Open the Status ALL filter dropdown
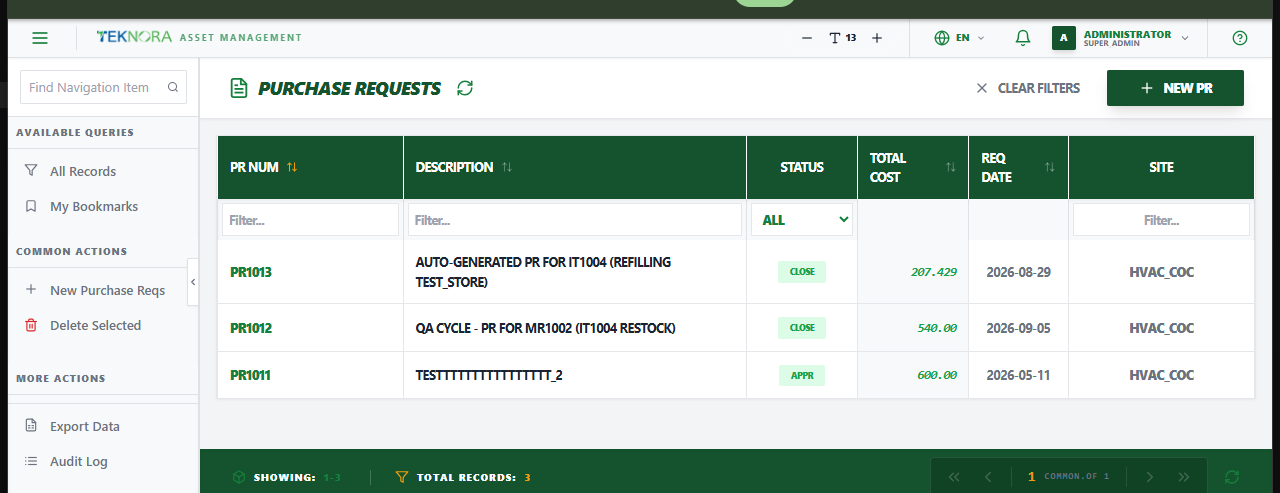The width and height of the screenshot is (1280, 493). (x=802, y=220)
